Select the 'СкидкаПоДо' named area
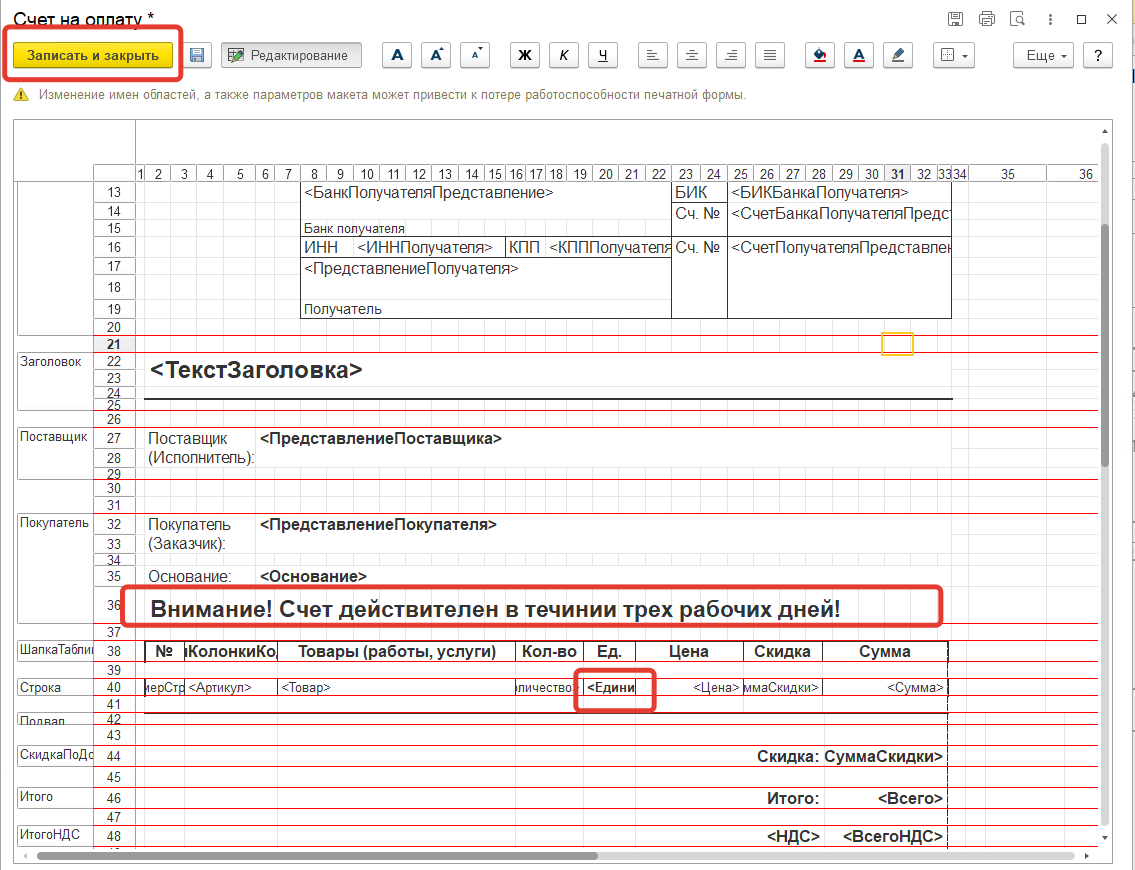This screenshot has height=870, width=1135. point(56,755)
